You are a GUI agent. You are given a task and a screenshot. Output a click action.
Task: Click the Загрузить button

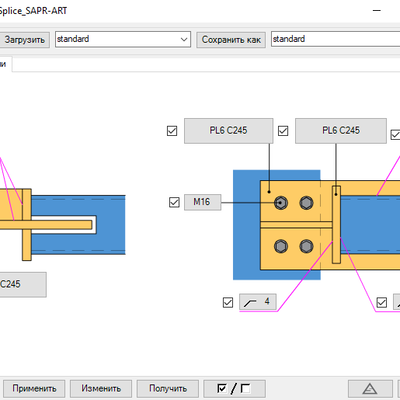(x=24, y=40)
